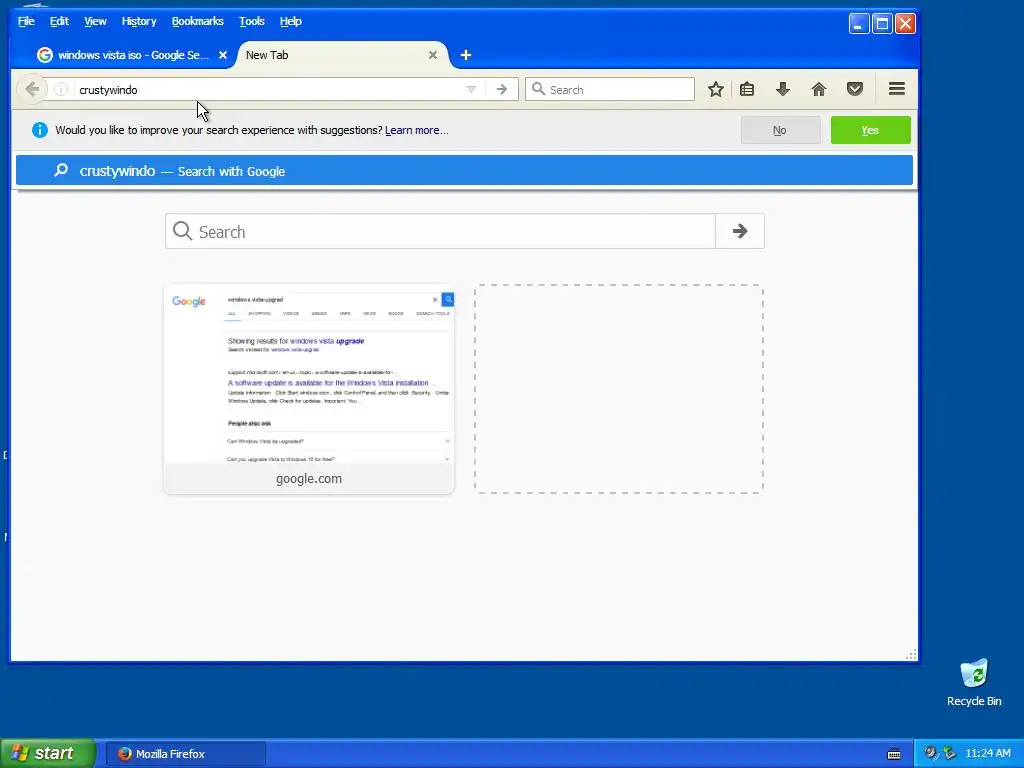Open the Recycle Bin desktop icon
Screen dimensions: 1024x768
pyautogui.click(x=974, y=682)
